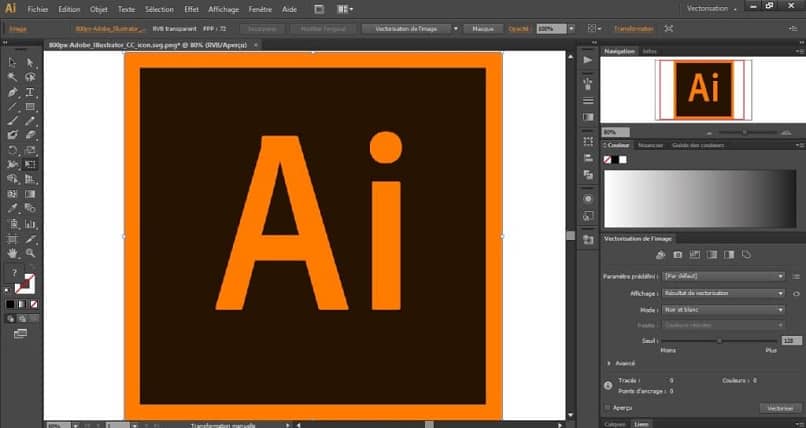Click the Opacité link in control bar

click(x=518, y=29)
